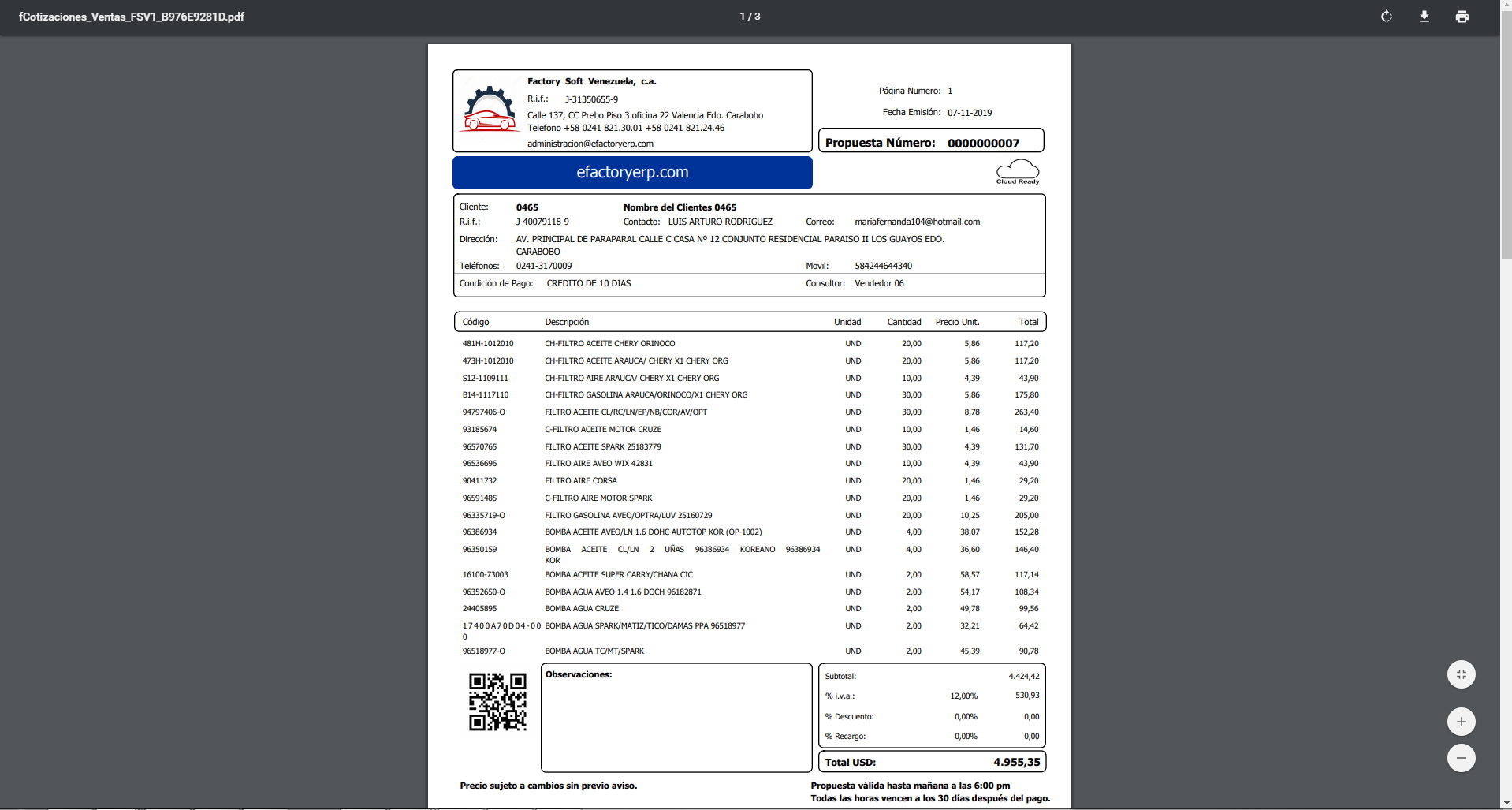This screenshot has width=1512, height=810.
Task: Click the fit to page button
Action: click(1462, 674)
